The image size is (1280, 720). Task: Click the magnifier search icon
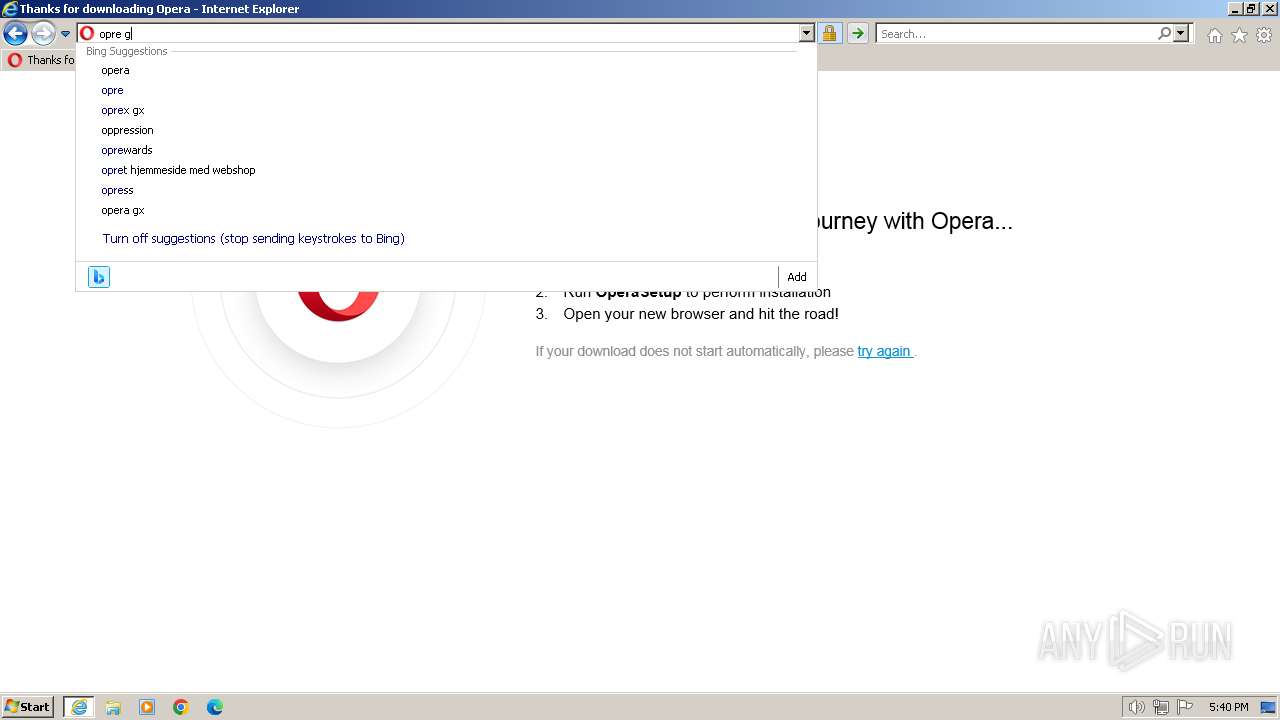coord(1164,34)
